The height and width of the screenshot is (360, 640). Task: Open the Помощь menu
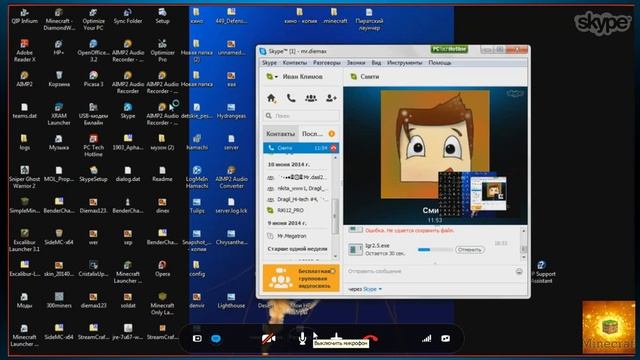(x=440, y=63)
